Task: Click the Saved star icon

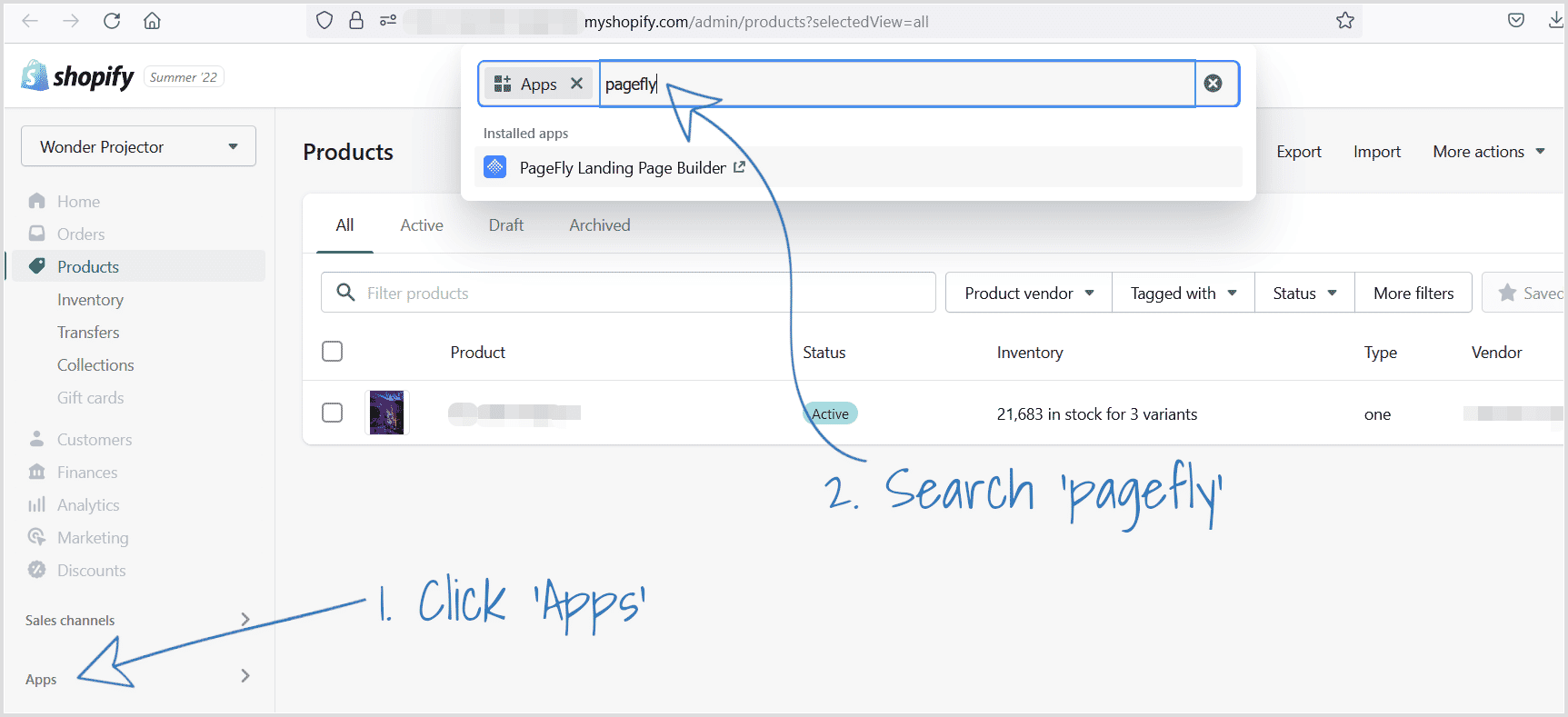Action: [x=1508, y=293]
